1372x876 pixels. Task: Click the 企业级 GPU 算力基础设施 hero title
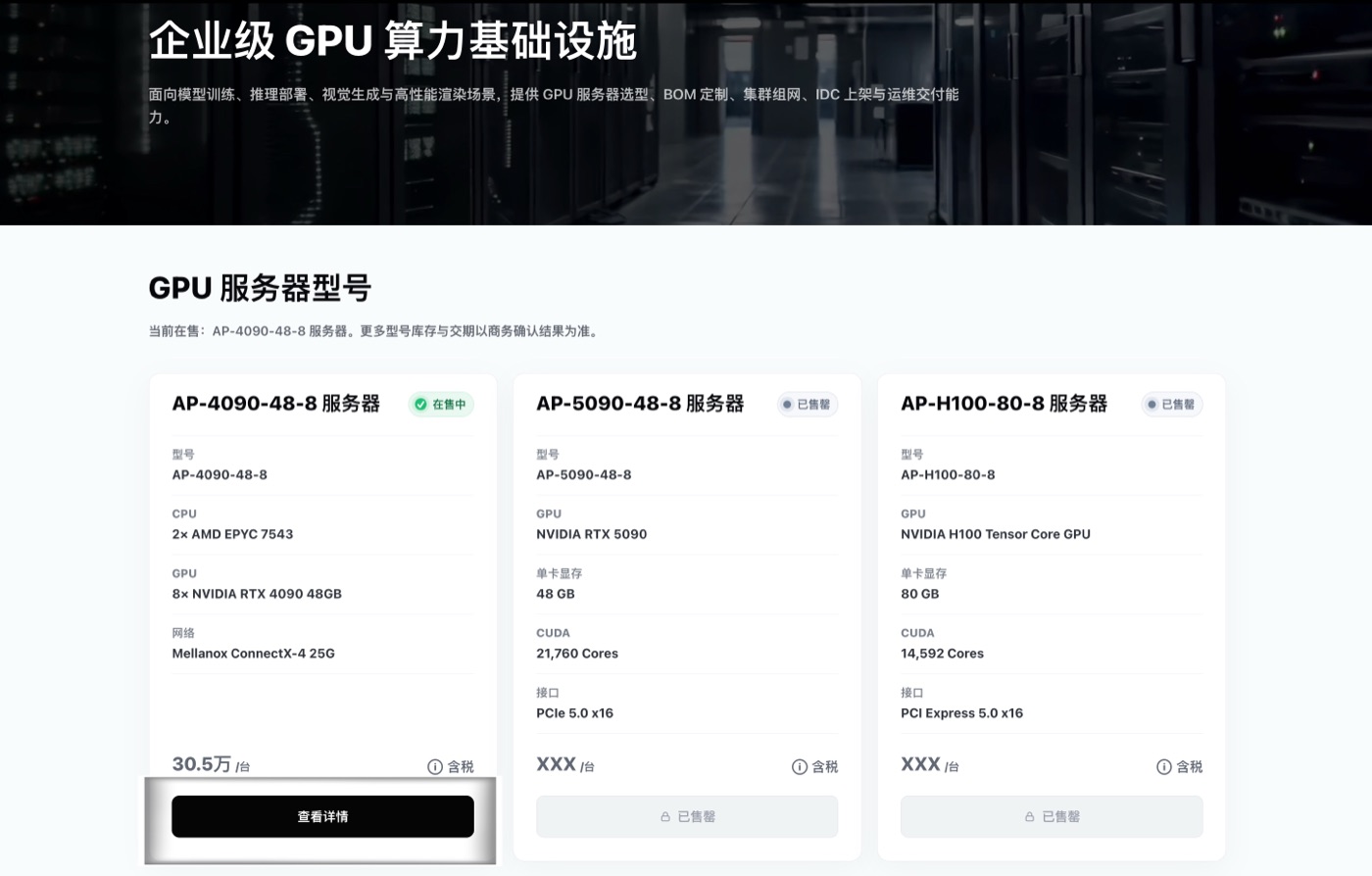click(x=393, y=41)
